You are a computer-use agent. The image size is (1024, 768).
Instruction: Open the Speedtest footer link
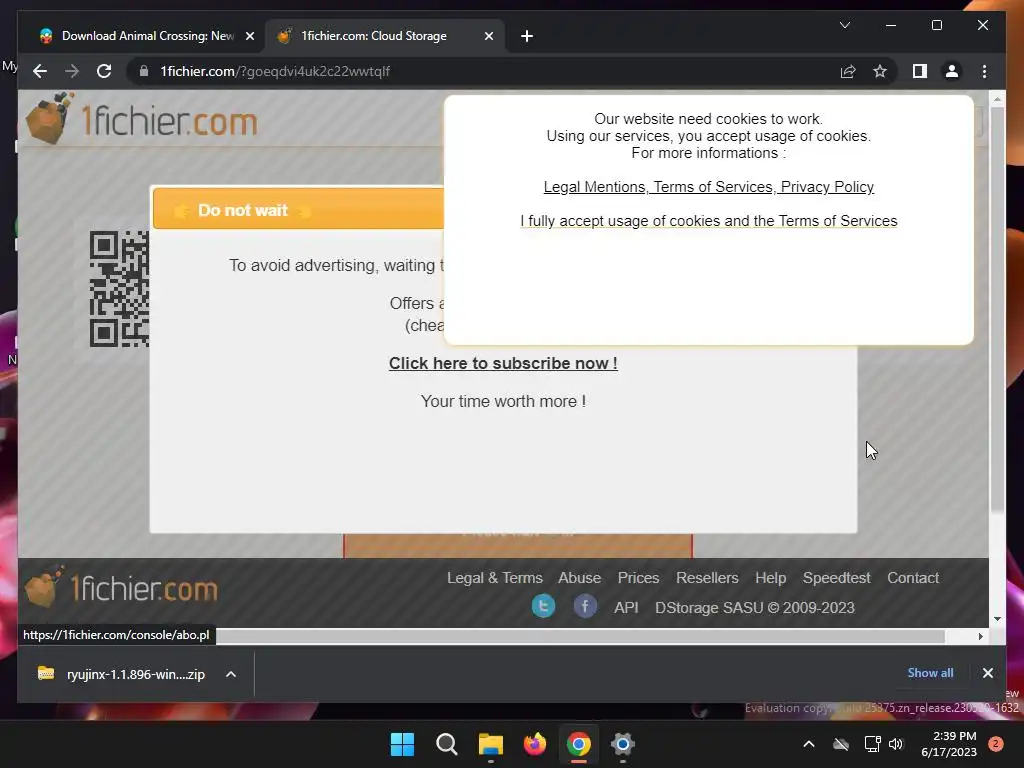(837, 578)
